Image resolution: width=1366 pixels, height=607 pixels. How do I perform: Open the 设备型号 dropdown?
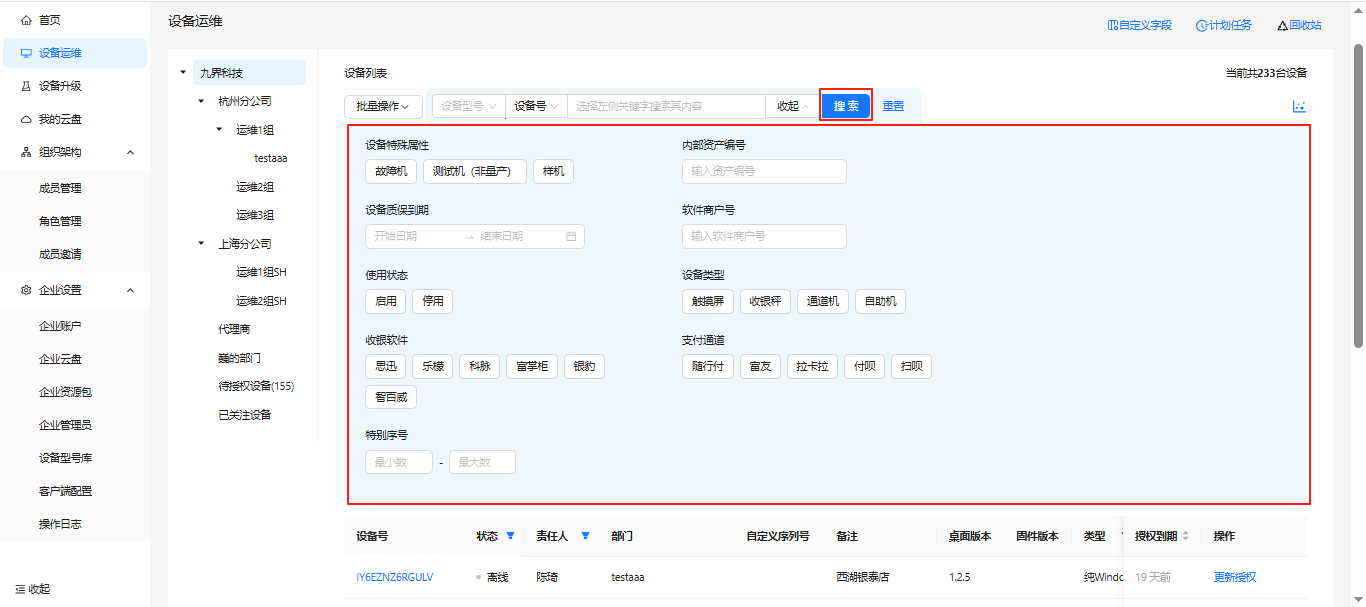469,106
